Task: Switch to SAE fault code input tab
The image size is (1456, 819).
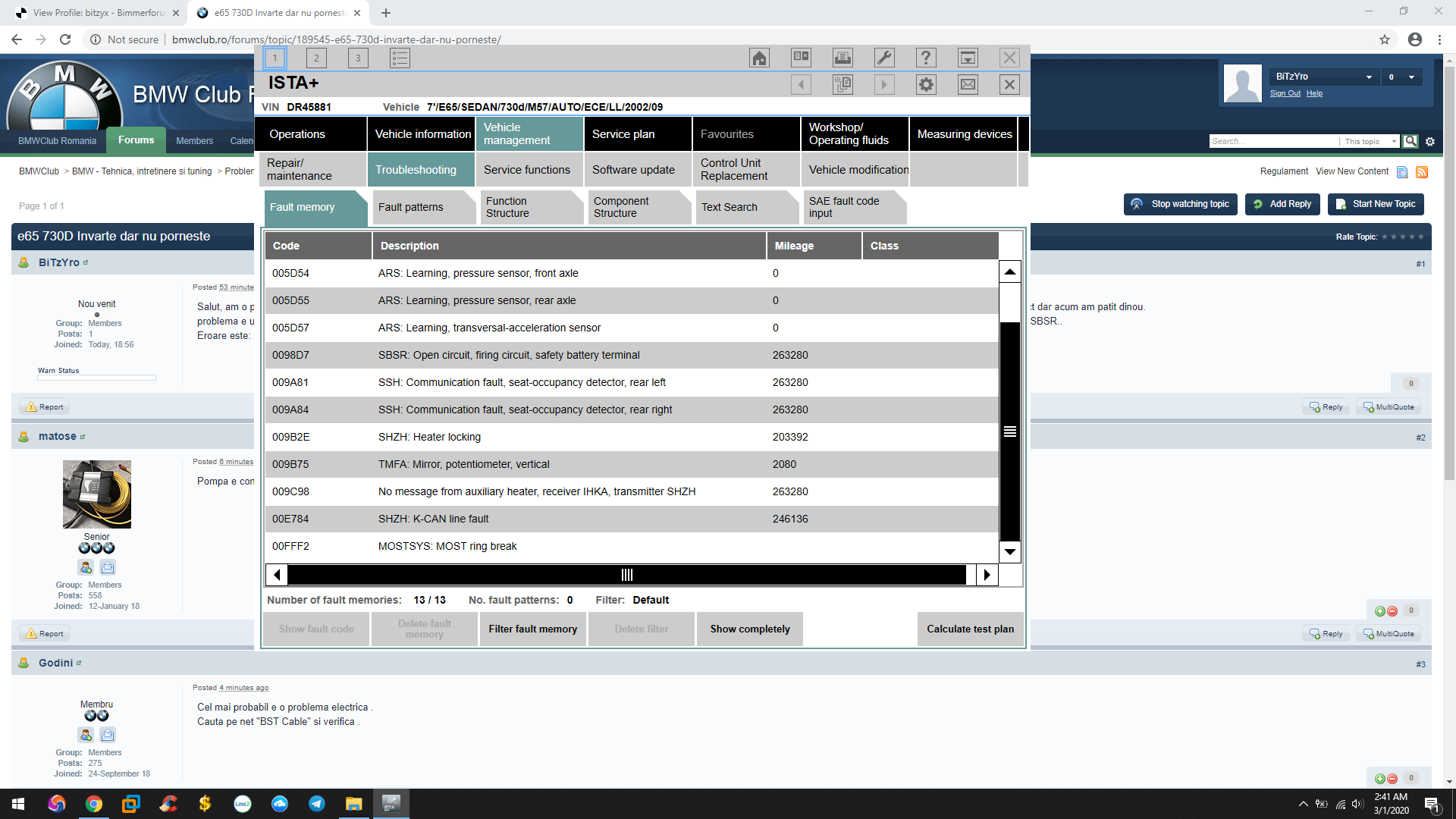Action: (x=854, y=207)
